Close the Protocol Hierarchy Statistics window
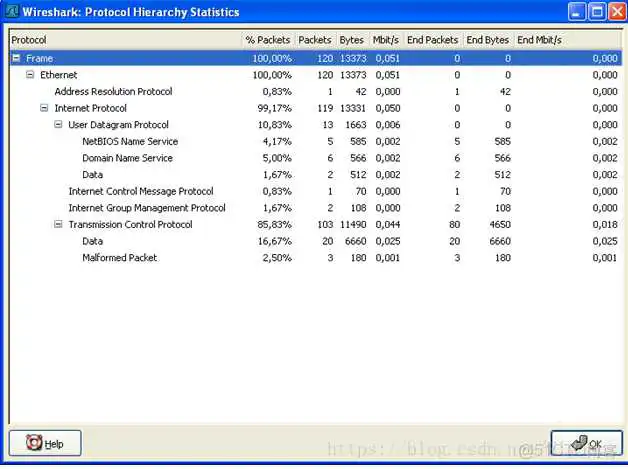628x469 pixels. tap(617, 12)
